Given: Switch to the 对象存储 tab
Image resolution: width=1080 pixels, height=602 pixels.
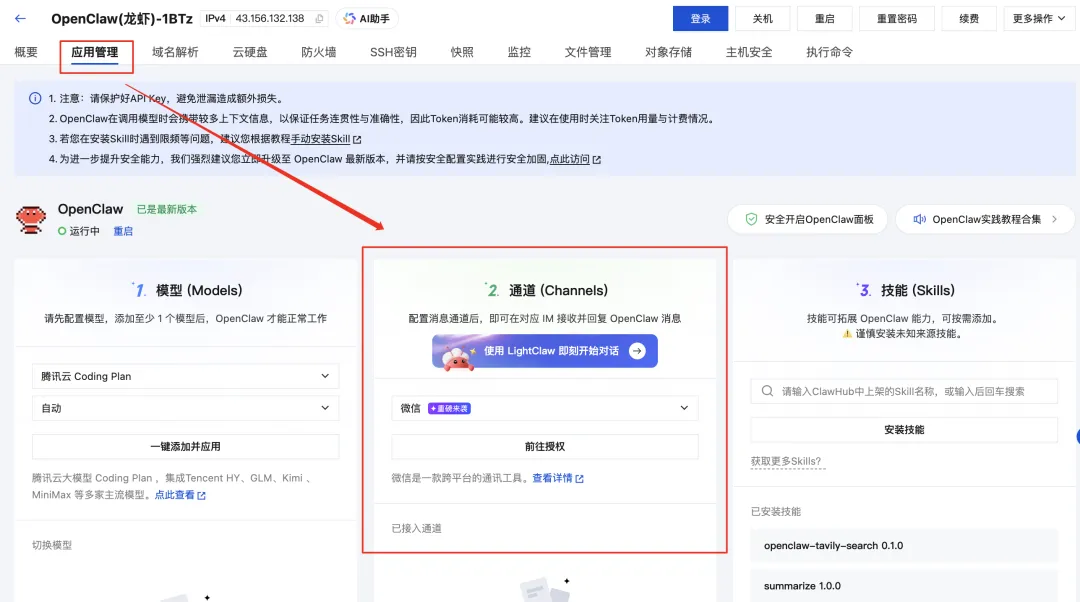Looking at the screenshot, I should (668, 52).
